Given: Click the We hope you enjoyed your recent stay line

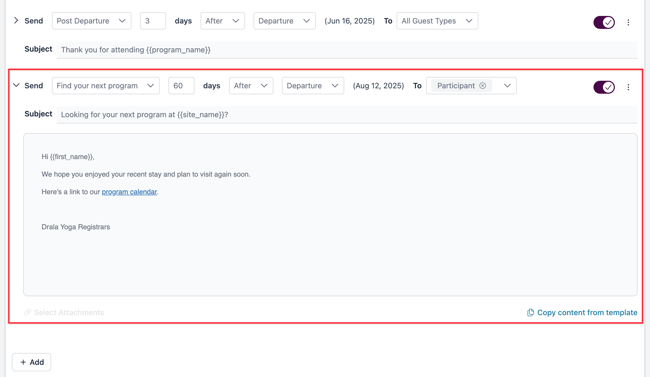Looking at the screenshot, I should 146,174.
